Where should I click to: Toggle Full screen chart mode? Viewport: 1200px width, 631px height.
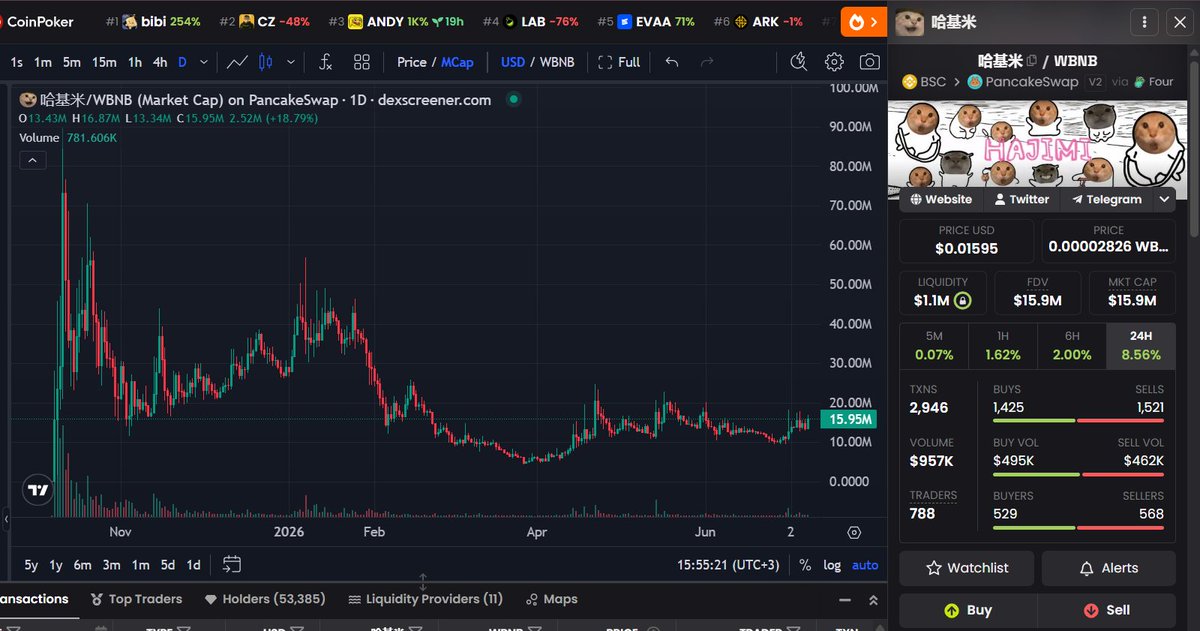[619, 62]
